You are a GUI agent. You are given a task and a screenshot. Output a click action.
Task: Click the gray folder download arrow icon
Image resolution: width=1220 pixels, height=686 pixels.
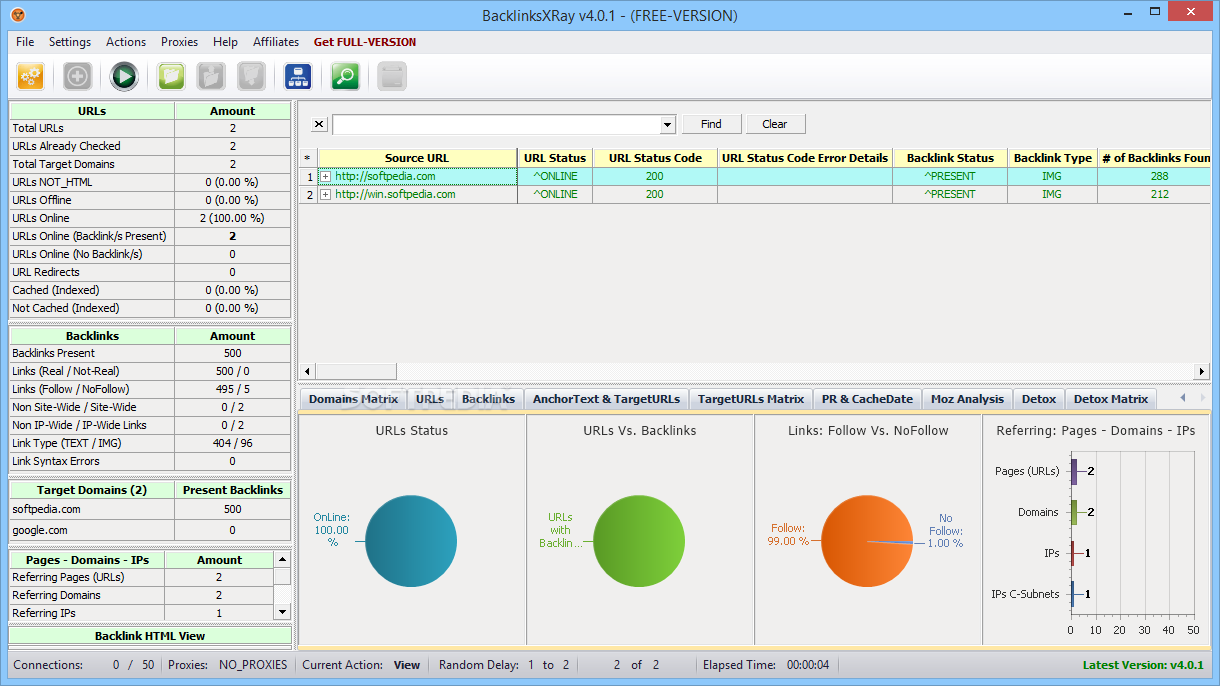click(251, 76)
